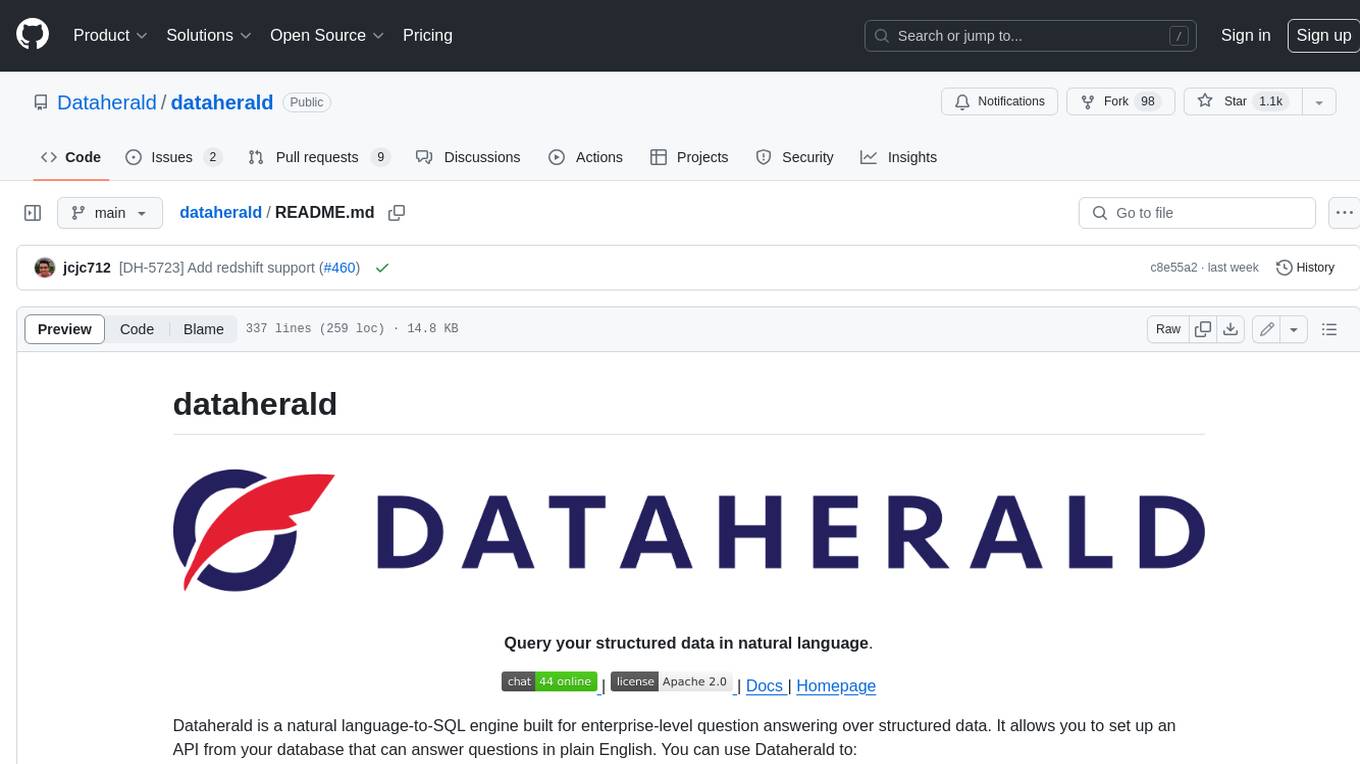1360x764 pixels.
Task: Select the Preview view
Action: tap(65, 329)
